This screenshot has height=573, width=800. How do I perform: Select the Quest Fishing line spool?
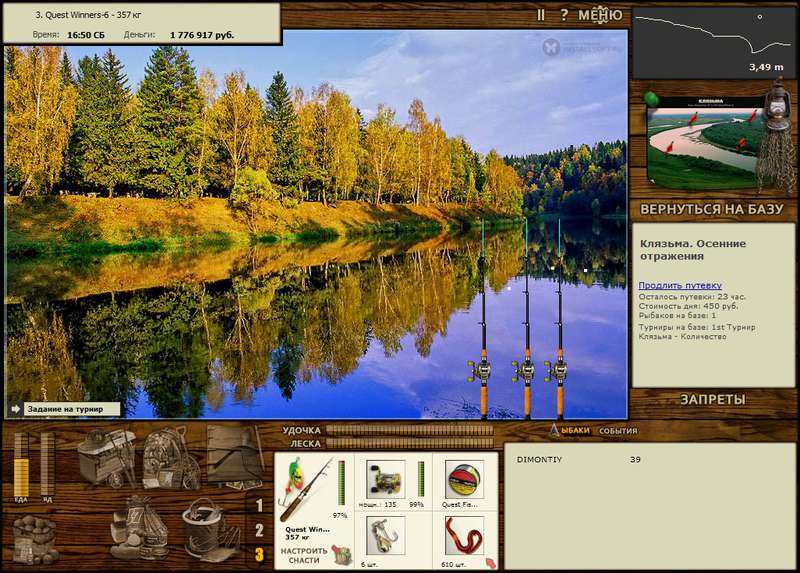coord(464,479)
